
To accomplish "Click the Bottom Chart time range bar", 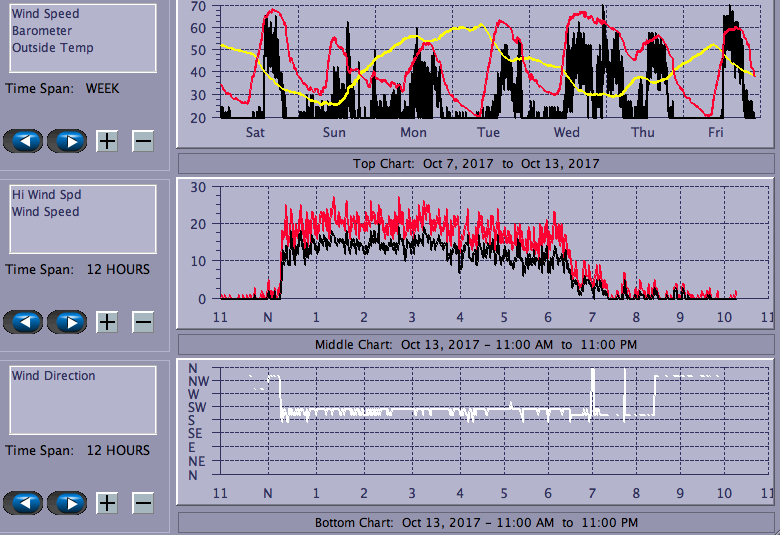I will click(476, 522).
